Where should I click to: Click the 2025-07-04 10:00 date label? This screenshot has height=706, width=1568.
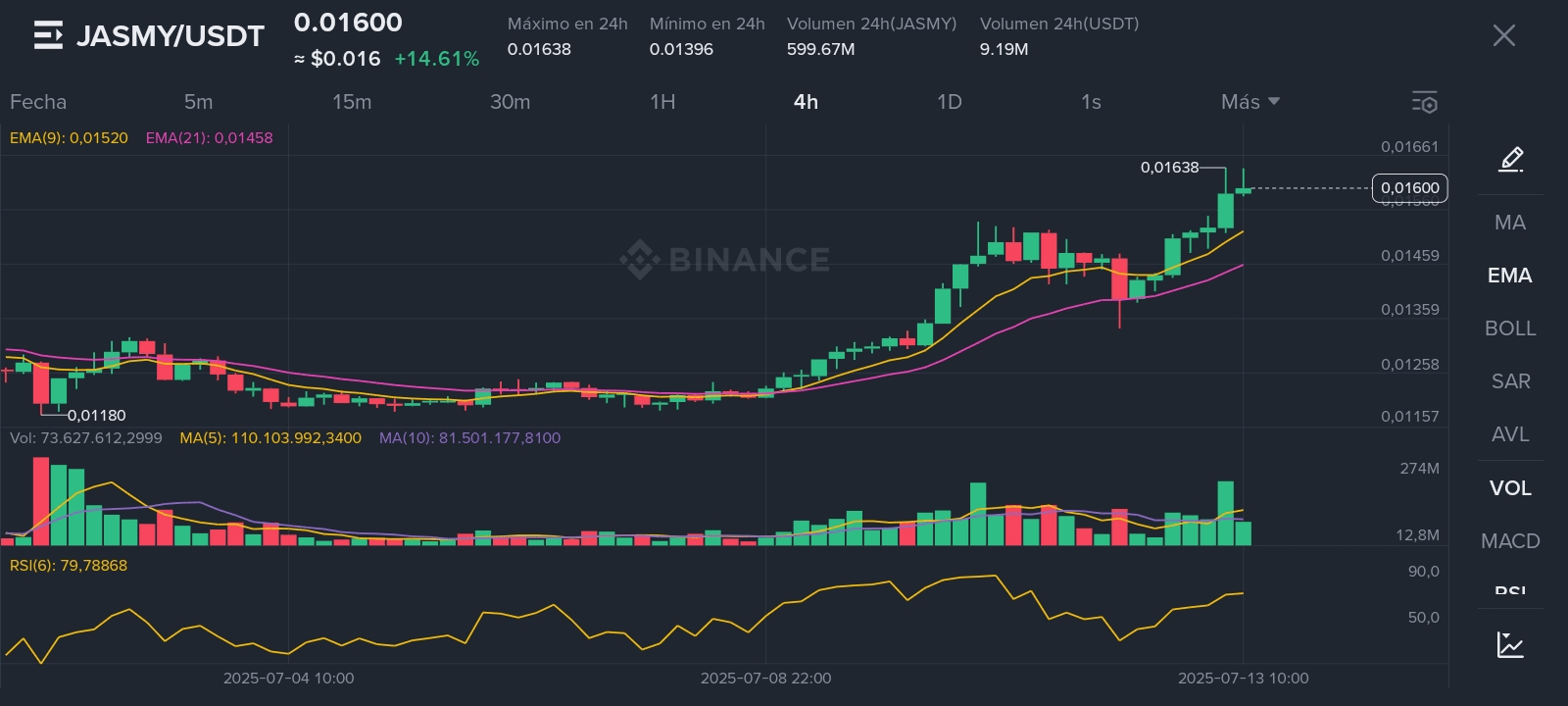288,679
